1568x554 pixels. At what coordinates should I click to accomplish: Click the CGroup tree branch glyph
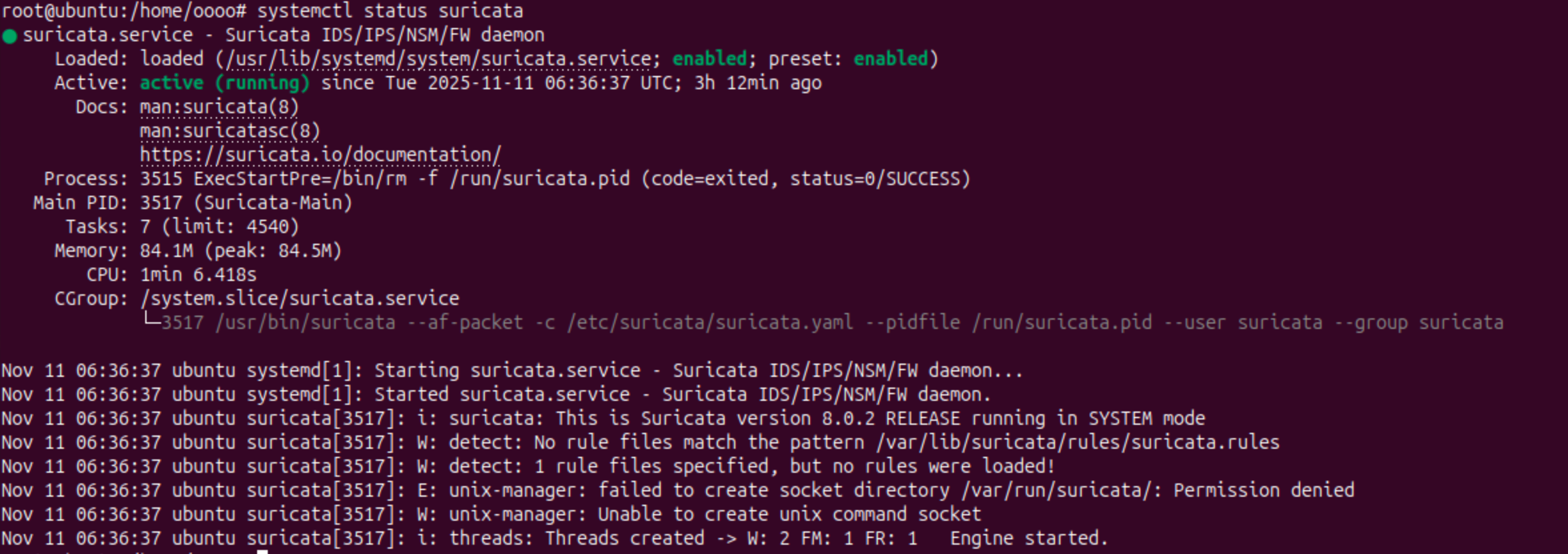[151, 321]
